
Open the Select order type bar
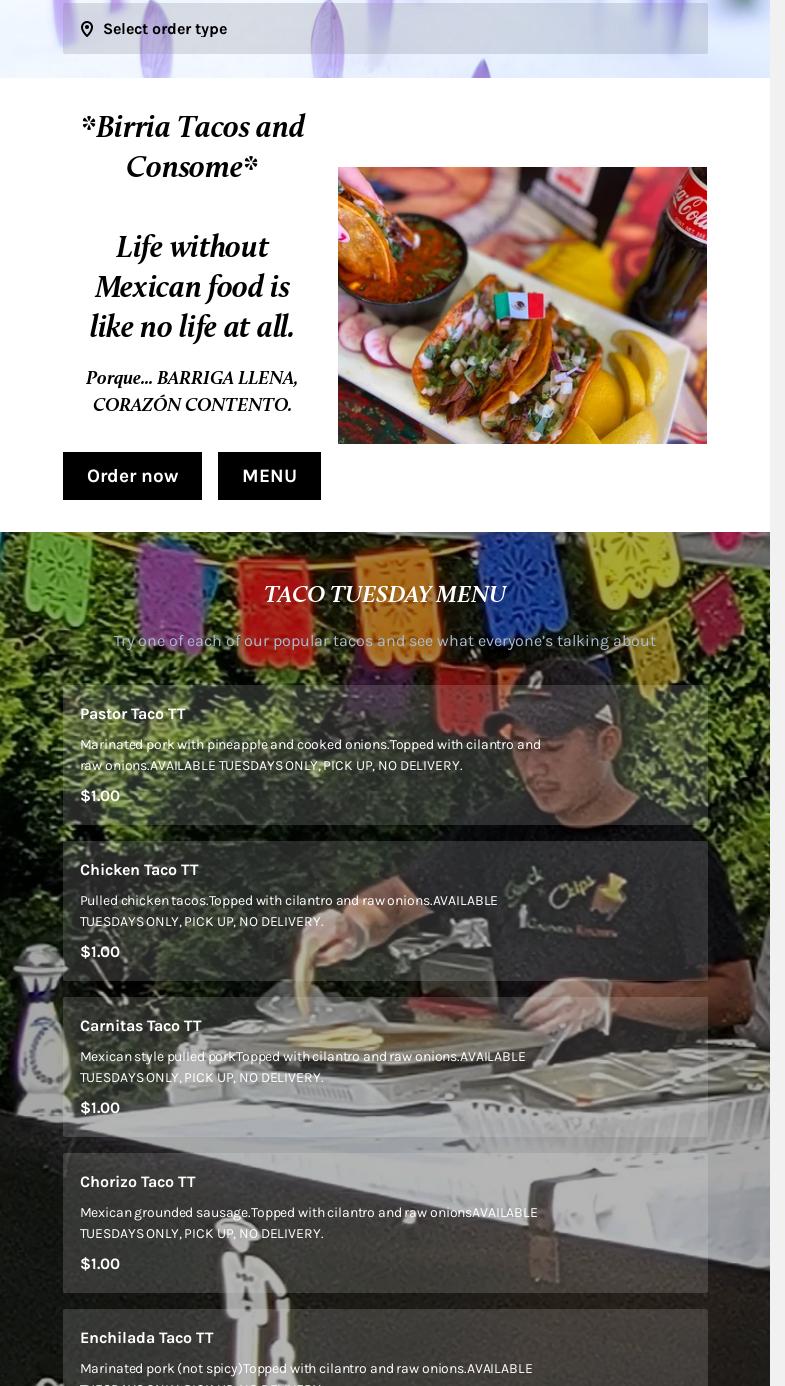pos(385,28)
